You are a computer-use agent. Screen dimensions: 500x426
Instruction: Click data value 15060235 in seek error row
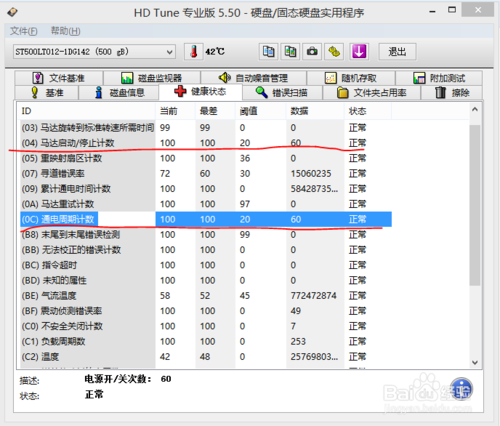pyautogui.click(x=311, y=174)
